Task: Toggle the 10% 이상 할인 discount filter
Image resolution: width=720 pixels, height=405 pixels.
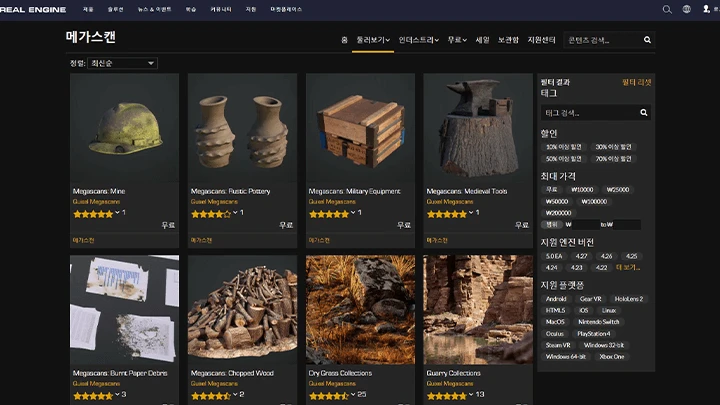Action: 563,147
